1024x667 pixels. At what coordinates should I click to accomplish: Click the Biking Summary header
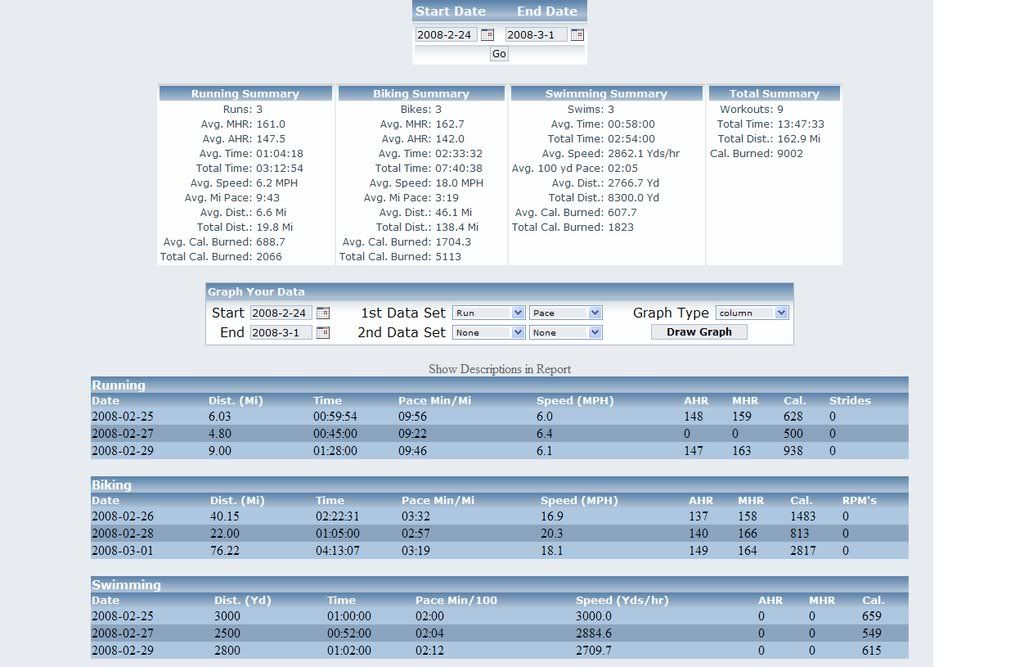click(x=421, y=93)
